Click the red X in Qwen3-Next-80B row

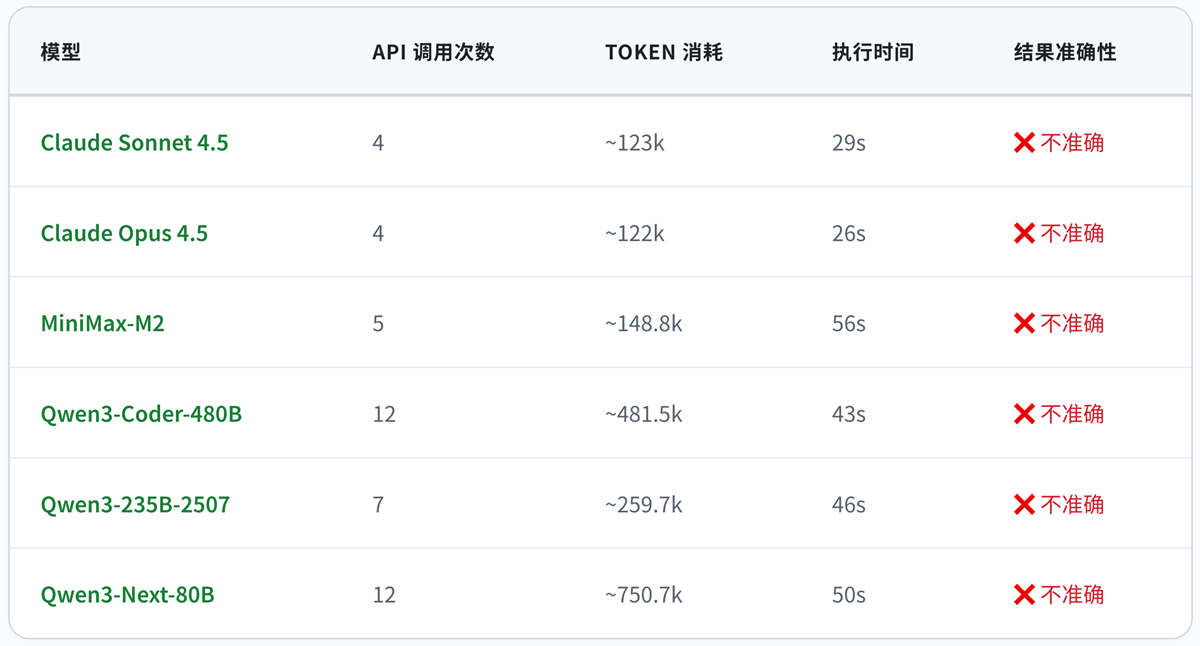click(x=1024, y=595)
